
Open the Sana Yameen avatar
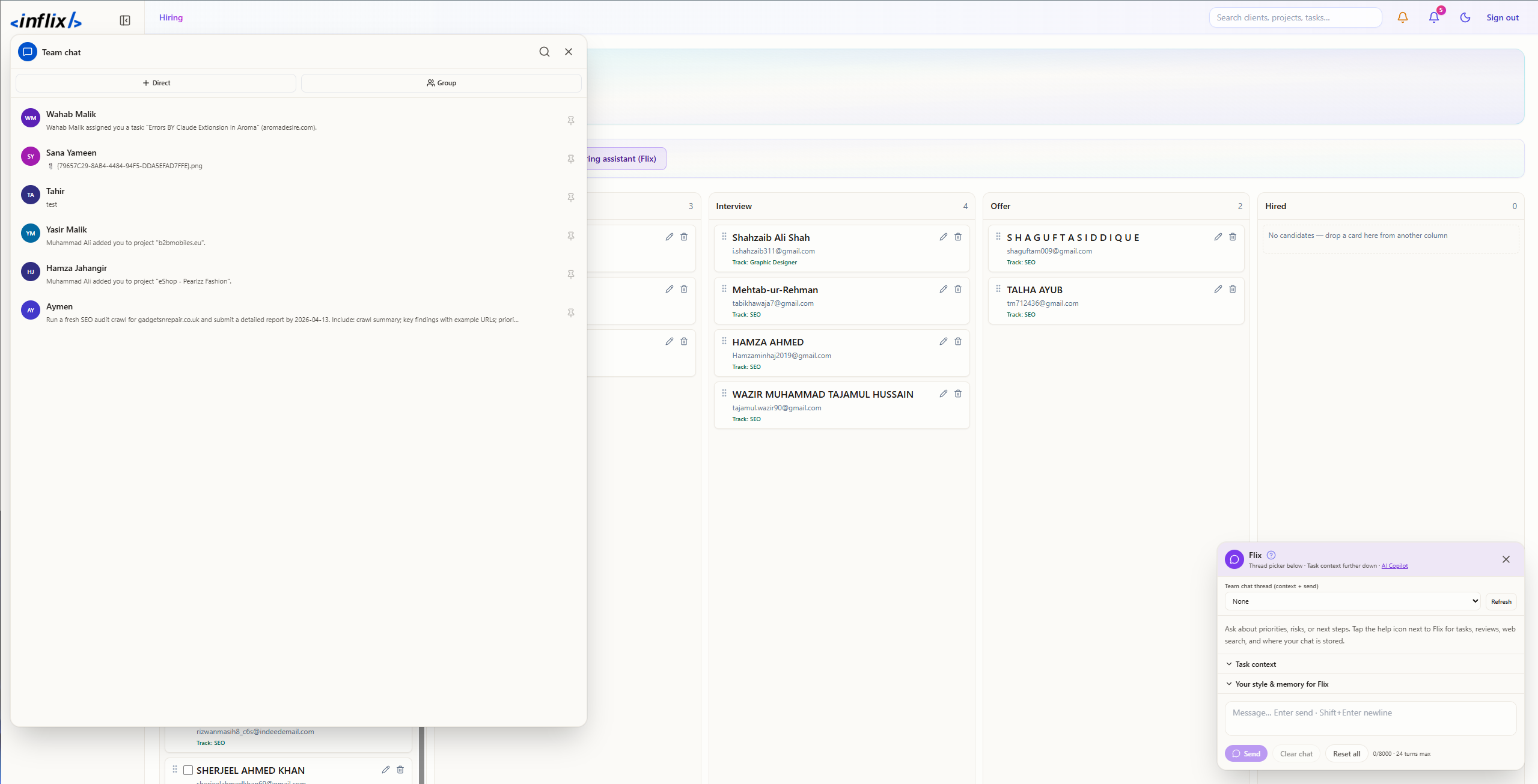coord(31,156)
